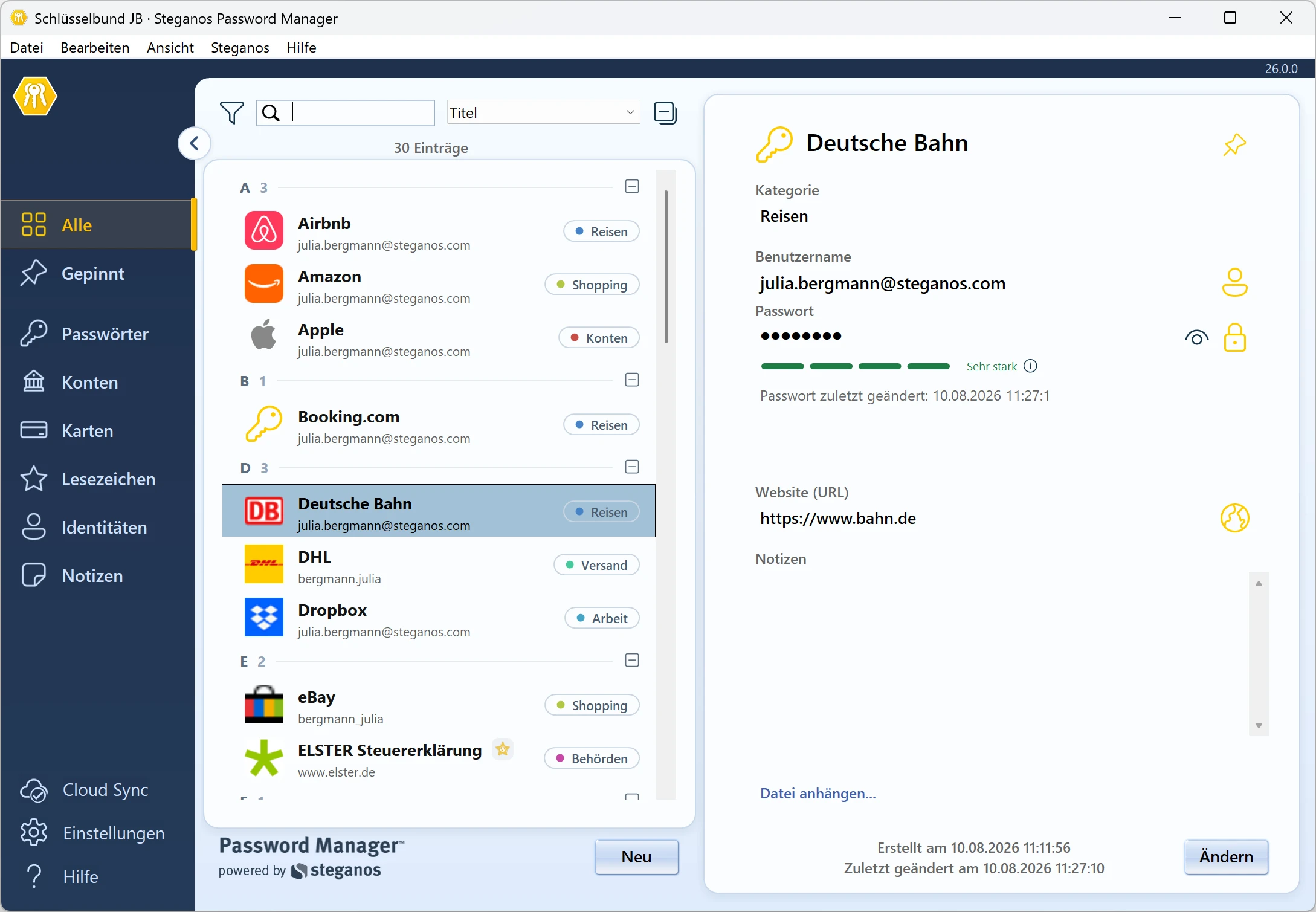Pin the Deutsche Bahn entry
1316x912 pixels.
click(x=1234, y=144)
